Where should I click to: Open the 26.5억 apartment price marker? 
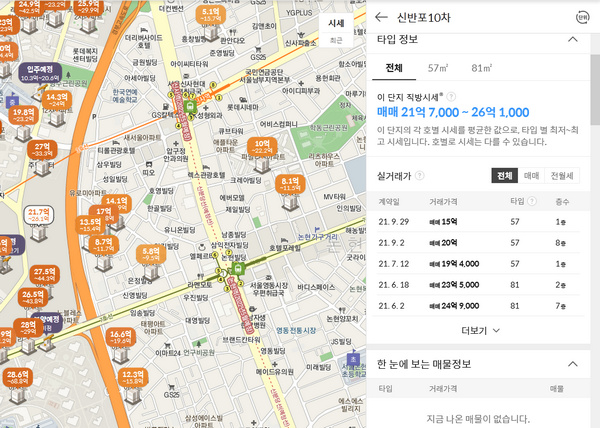point(33,298)
